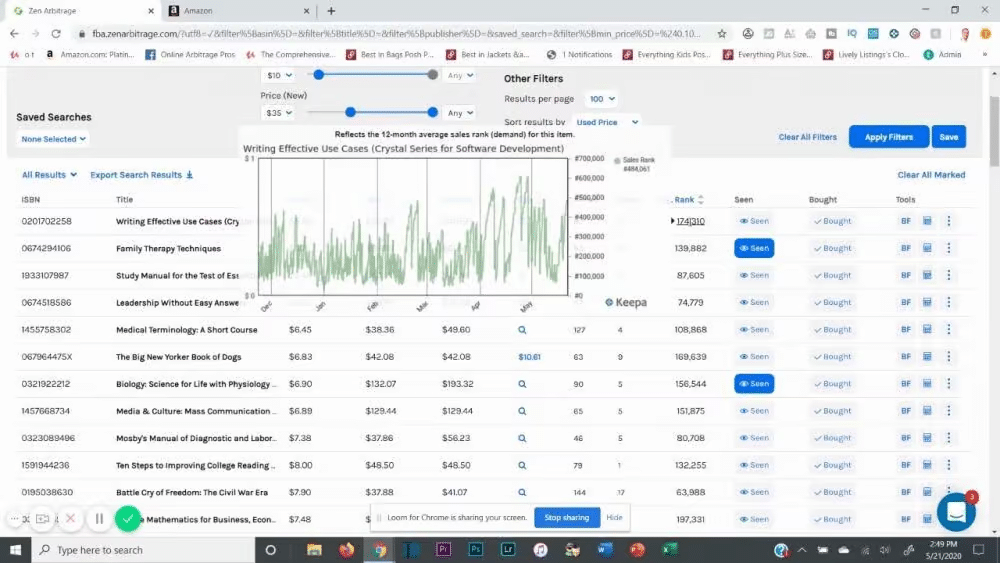The width and height of the screenshot is (1000, 563).
Task: Toggle Bought for The Big New Yorker row
Action: click(x=832, y=357)
